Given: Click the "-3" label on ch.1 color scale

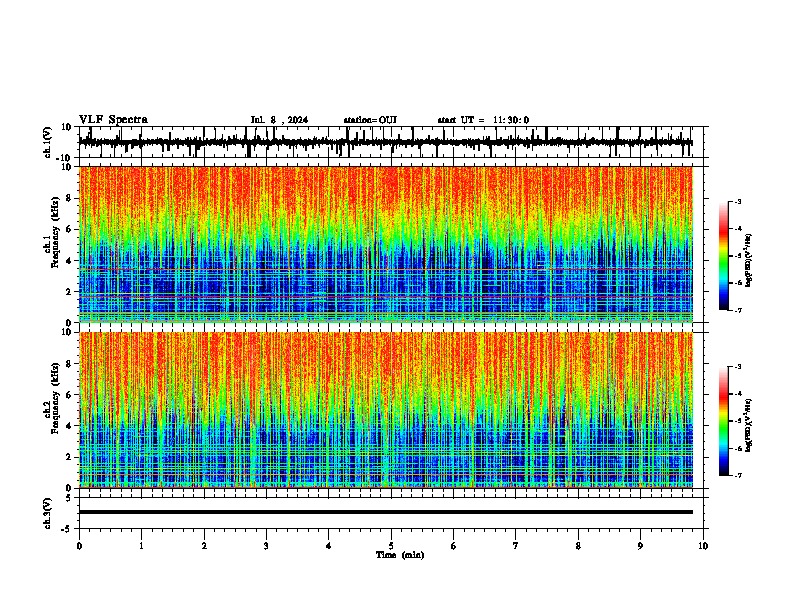Looking at the screenshot, I should (x=738, y=201).
